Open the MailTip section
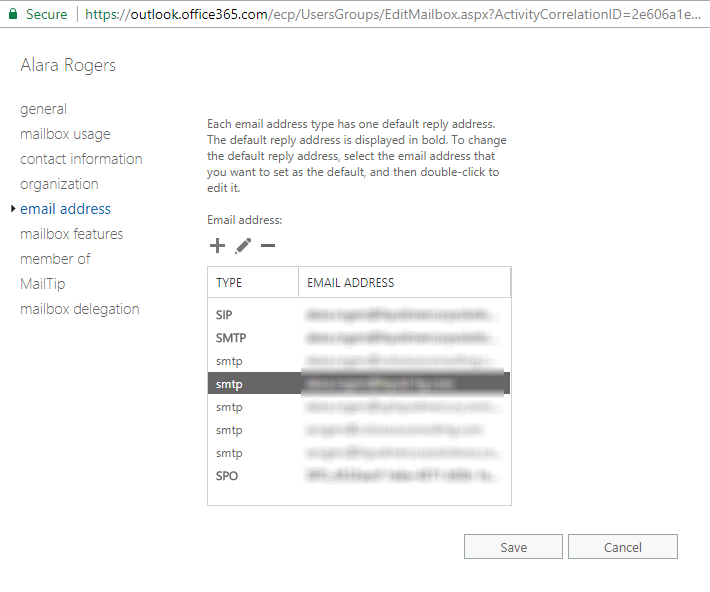Image resolution: width=710 pixels, height=592 pixels. coord(43,284)
